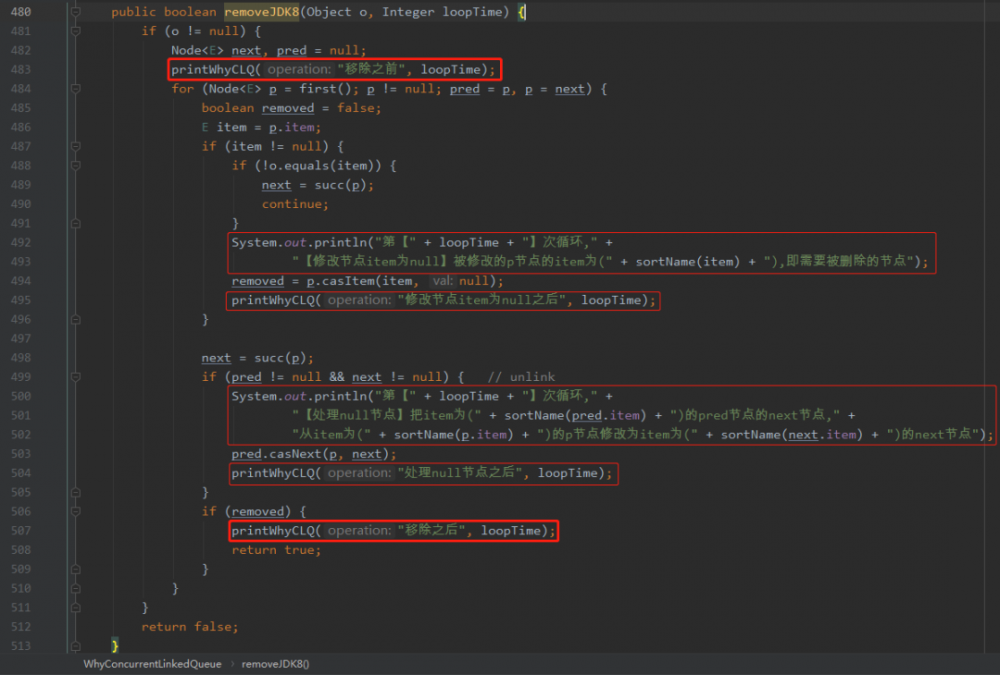Click line number 503 in gutter
Screen dimensions: 1000x675
[x=20, y=454]
